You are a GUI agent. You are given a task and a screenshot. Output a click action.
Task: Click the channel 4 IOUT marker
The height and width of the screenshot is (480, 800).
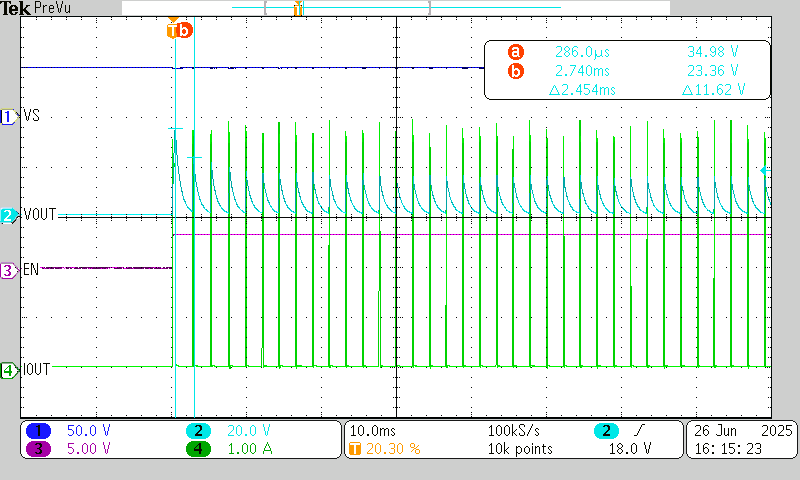(9, 370)
